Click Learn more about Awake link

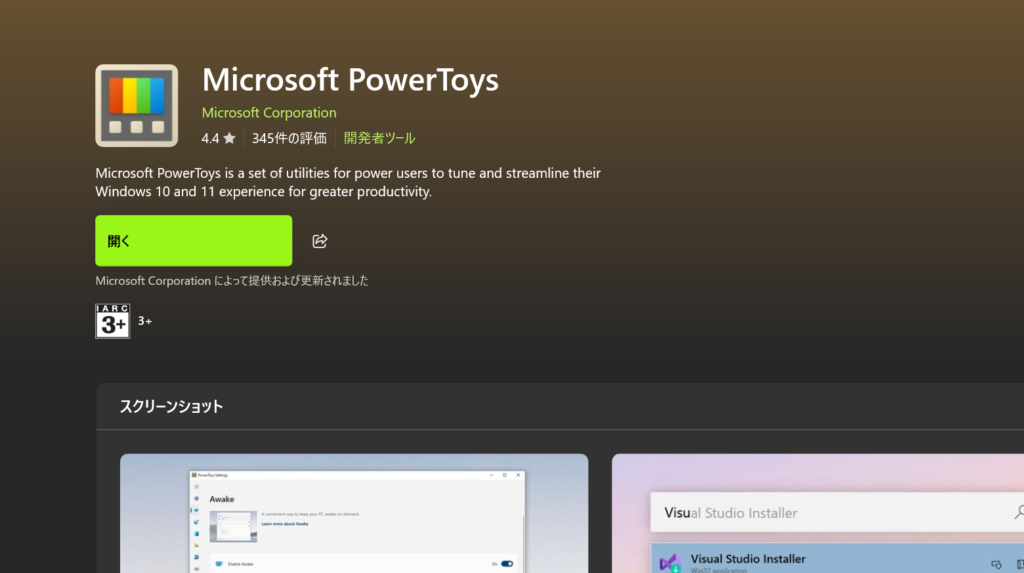[x=285, y=524]
